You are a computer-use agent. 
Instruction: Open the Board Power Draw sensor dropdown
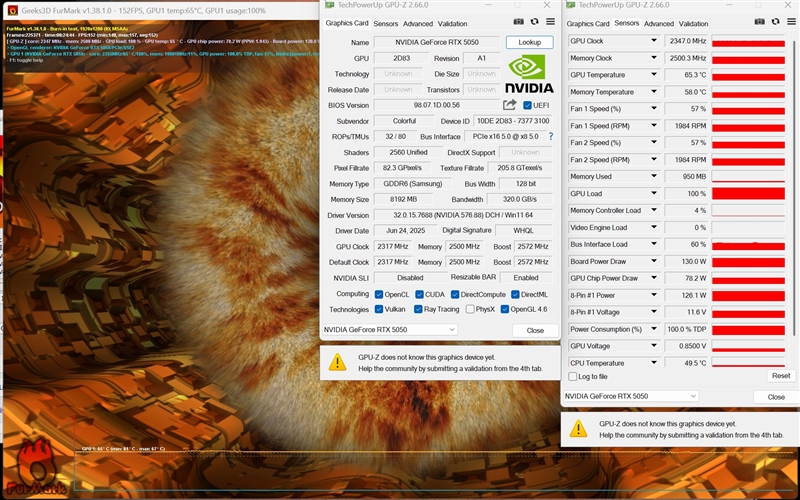654,261
